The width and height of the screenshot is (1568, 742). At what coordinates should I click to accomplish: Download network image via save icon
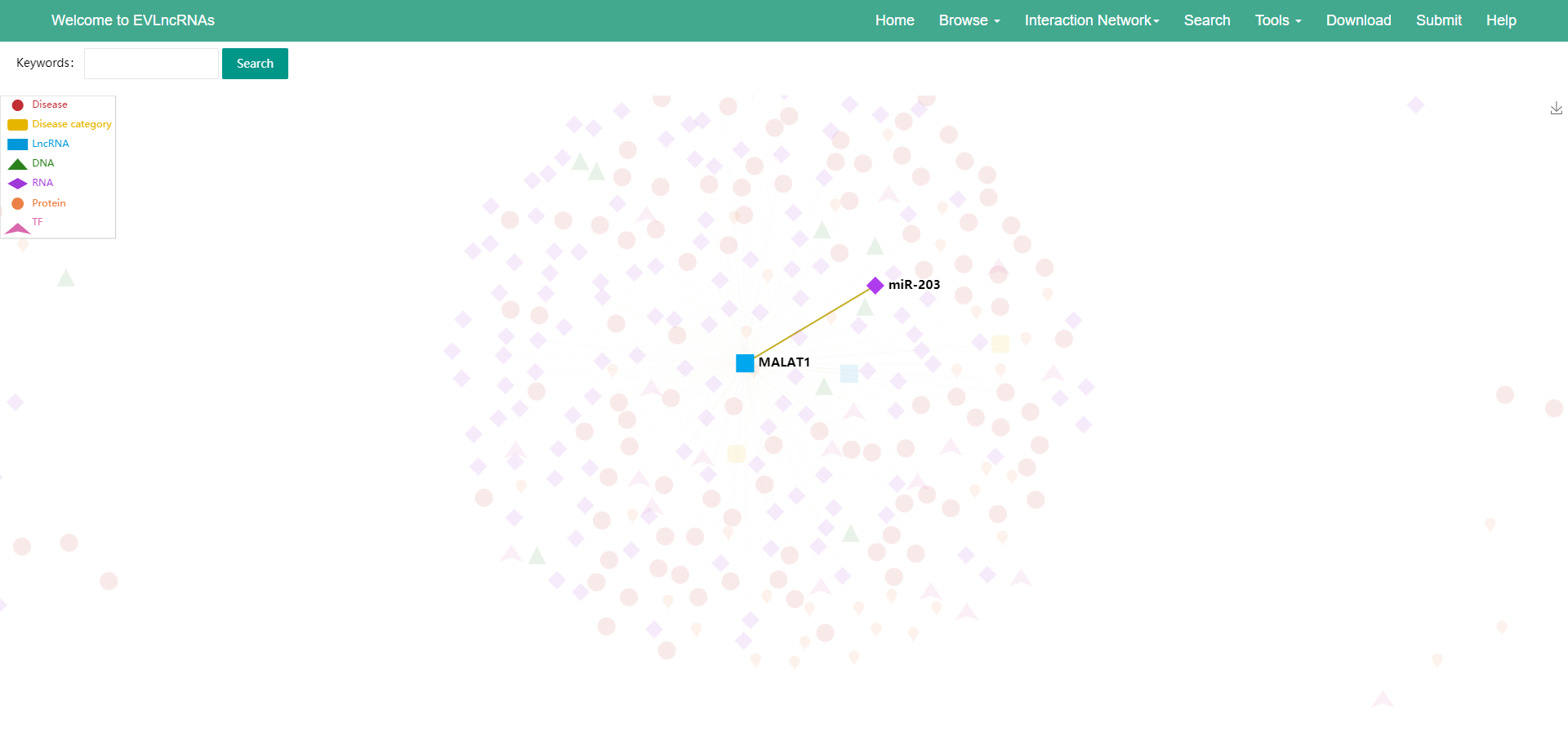(1557, 108)
